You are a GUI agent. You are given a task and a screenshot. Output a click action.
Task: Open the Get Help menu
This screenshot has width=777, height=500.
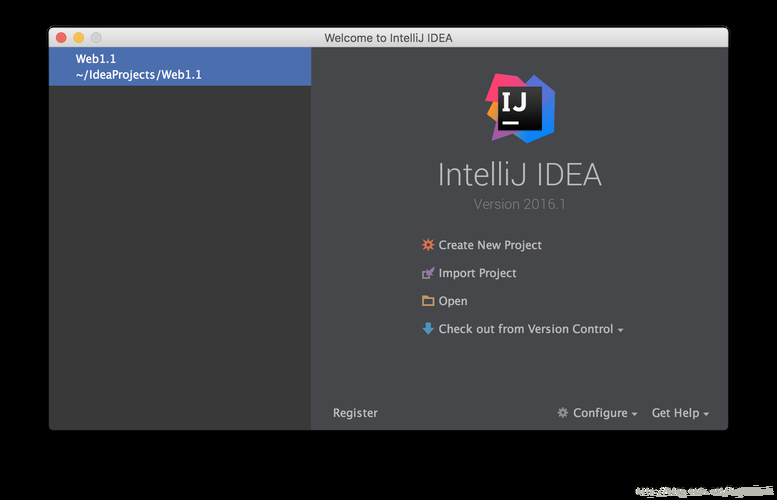coord(675,413)
